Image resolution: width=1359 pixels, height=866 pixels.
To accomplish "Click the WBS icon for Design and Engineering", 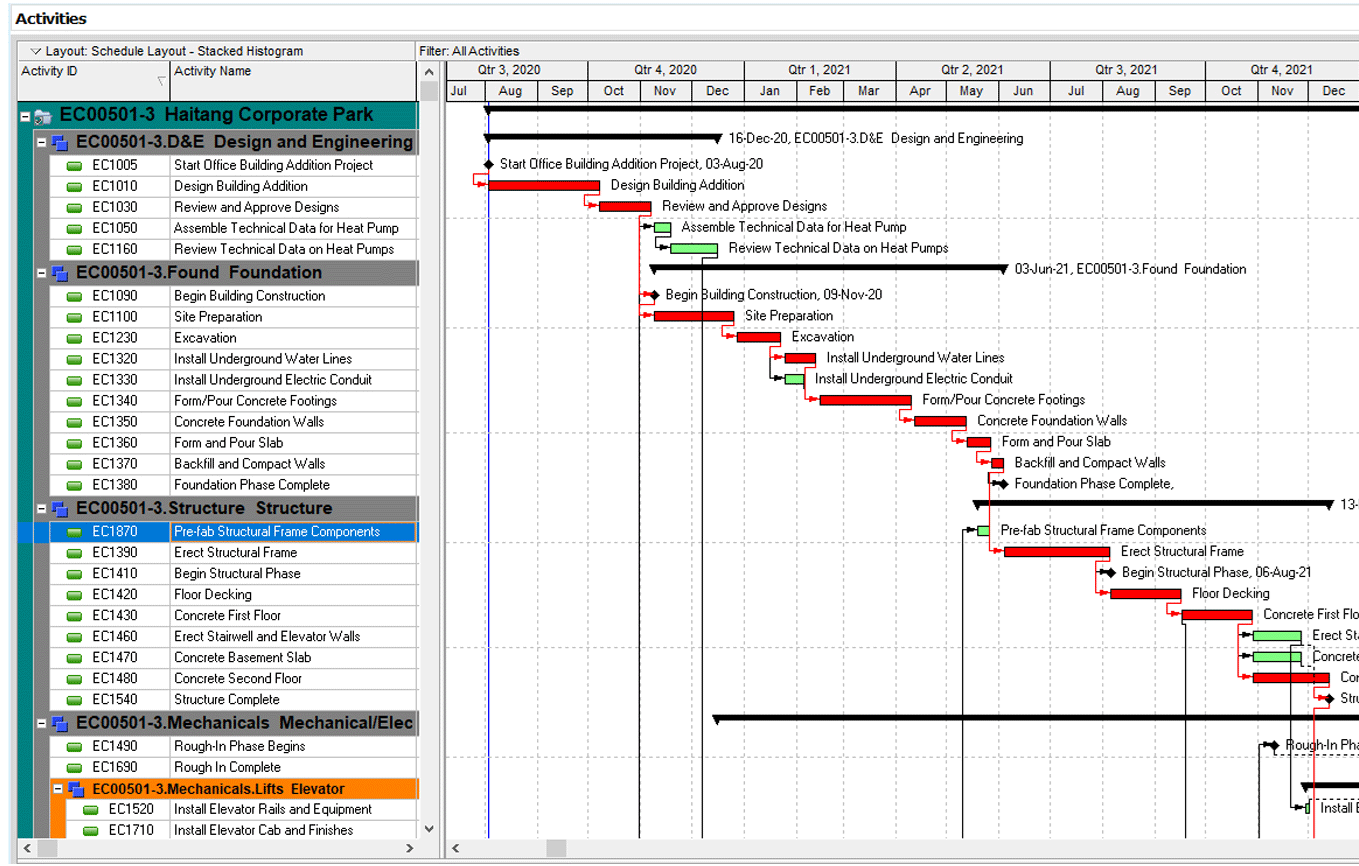I will click(x=60, y=143).
